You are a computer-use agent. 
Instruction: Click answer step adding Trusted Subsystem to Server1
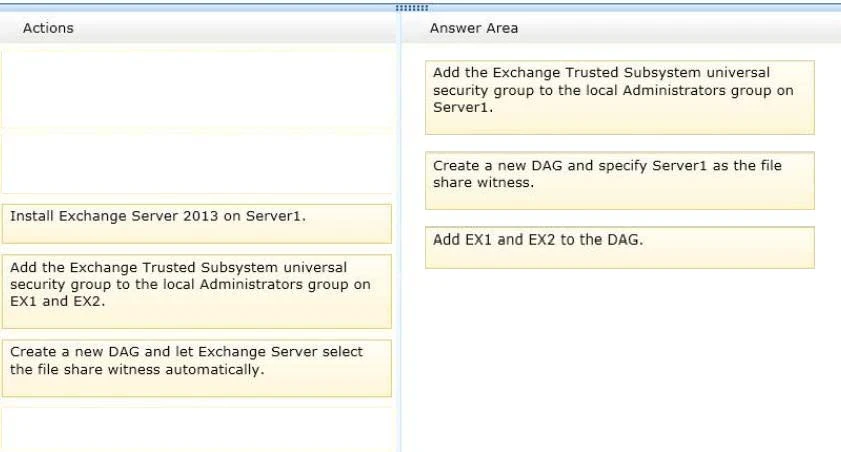click(619, 97)
